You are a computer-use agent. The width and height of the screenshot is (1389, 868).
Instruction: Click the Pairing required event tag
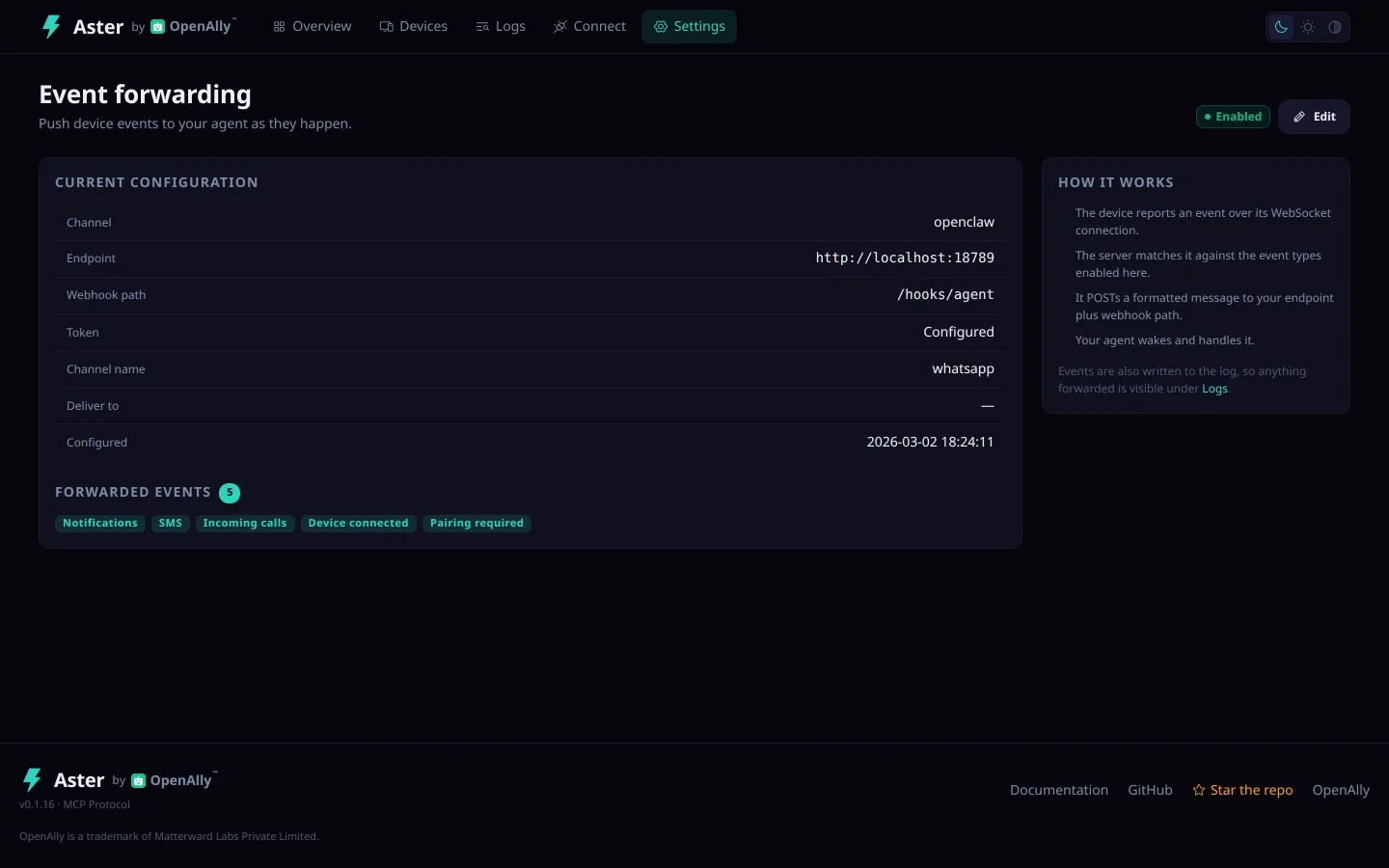(477, 524)
